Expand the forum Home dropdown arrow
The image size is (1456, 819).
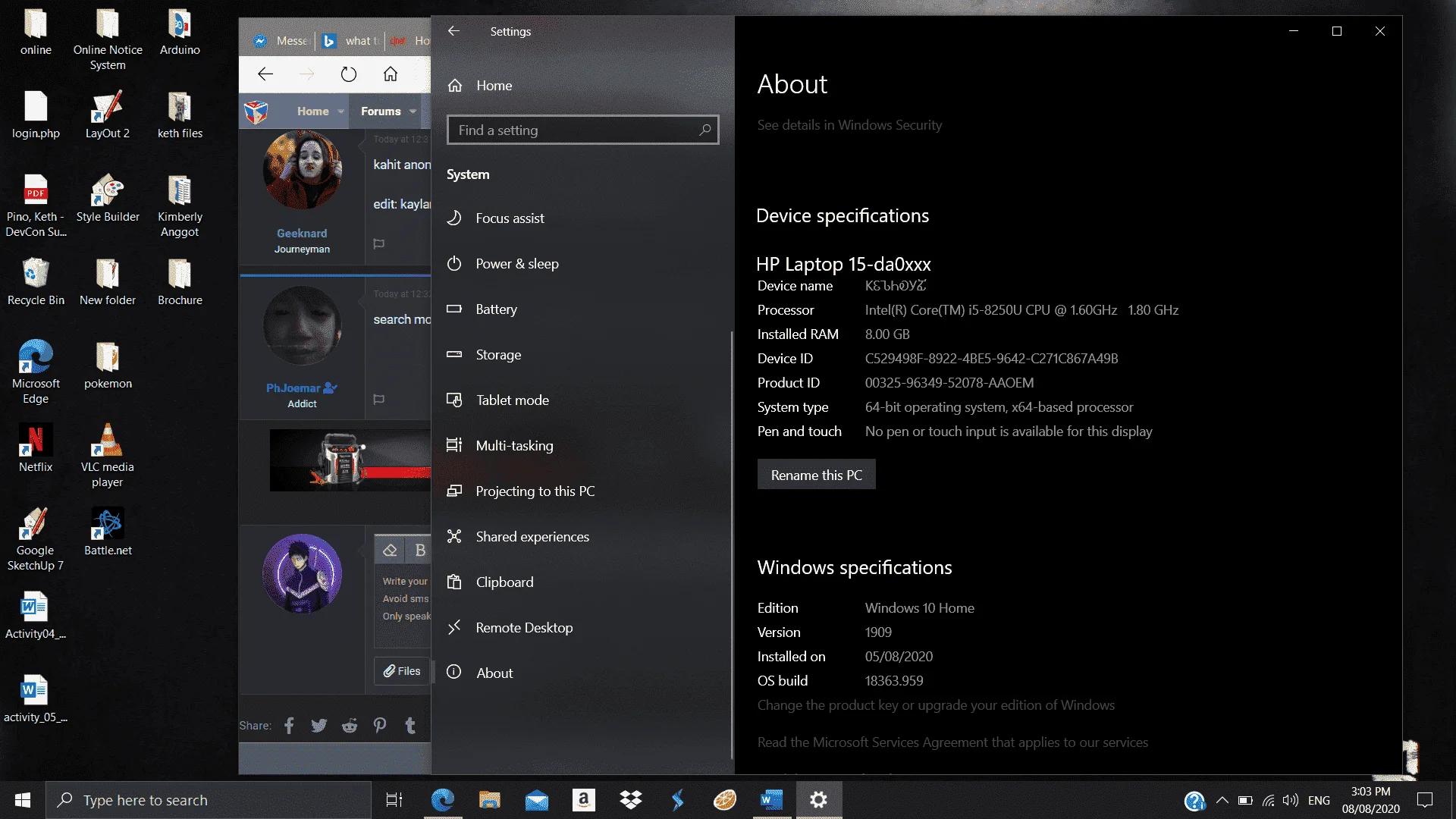tap(340, 111)
